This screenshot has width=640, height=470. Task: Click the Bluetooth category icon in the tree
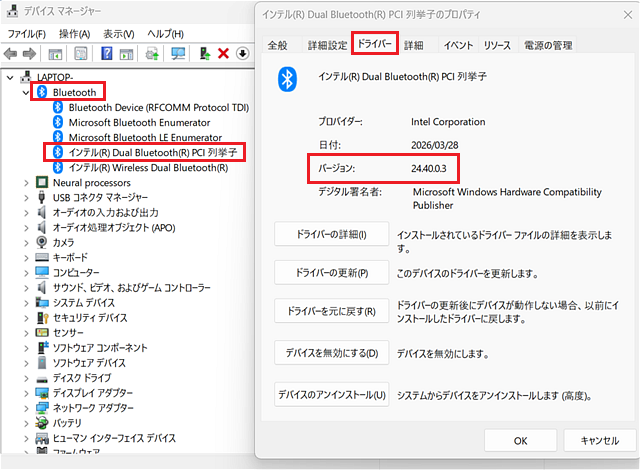[42, 92]
